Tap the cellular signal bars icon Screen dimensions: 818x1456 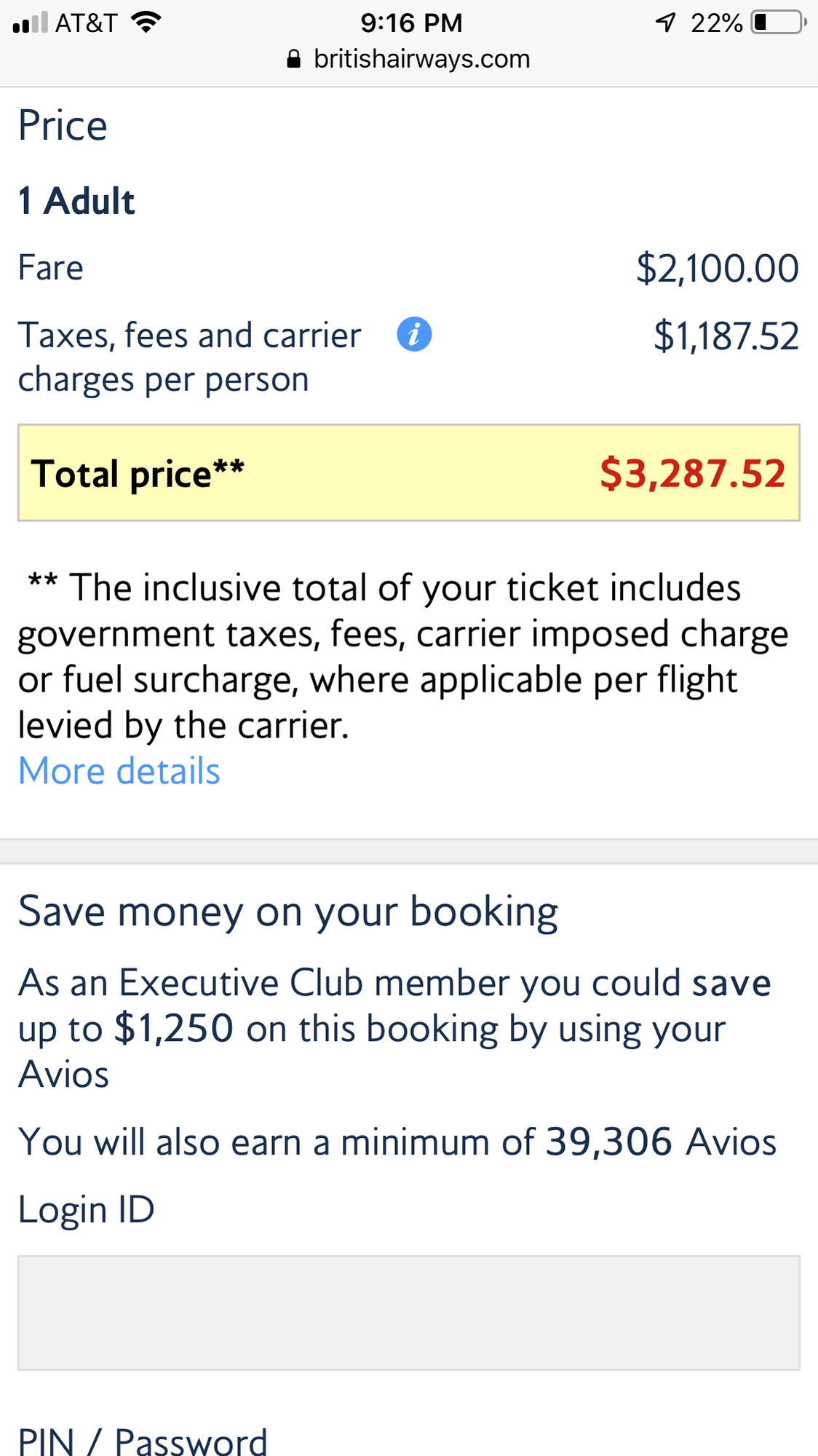30,23
